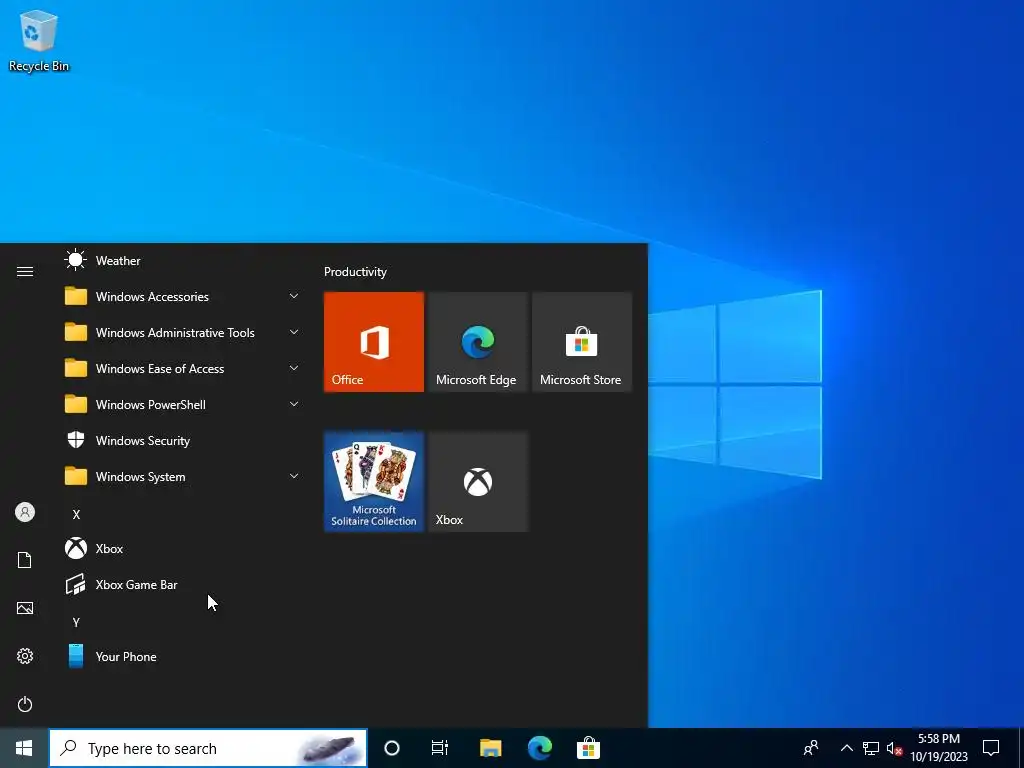This screenshot has width=1024, height=768.
Task: Launch Xbox from the X section list
Action: pyautogui.click(x=182, y=549)
